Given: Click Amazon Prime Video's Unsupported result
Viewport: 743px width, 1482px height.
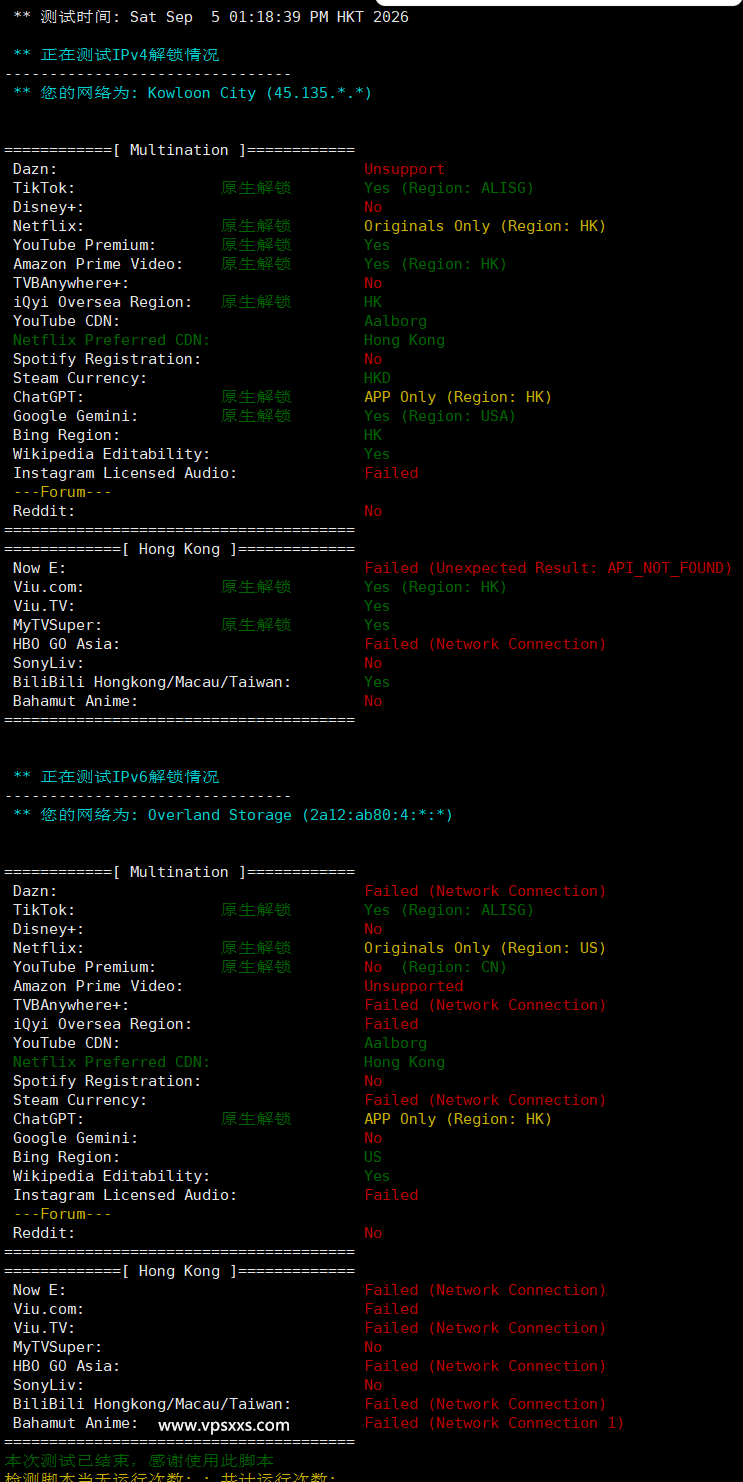Looking at the screenshot, I should pyautogui.click(x=413, y=986).
